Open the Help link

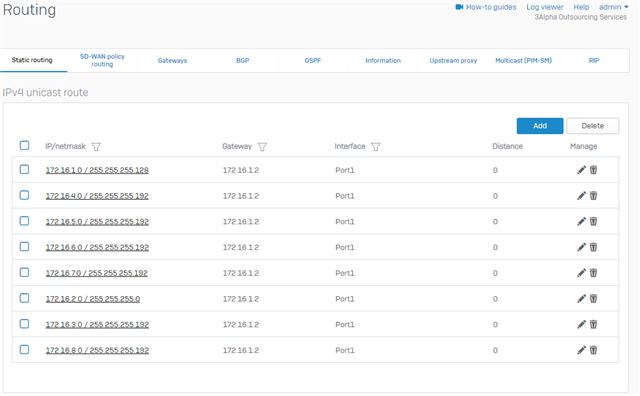tap(581, 7)
